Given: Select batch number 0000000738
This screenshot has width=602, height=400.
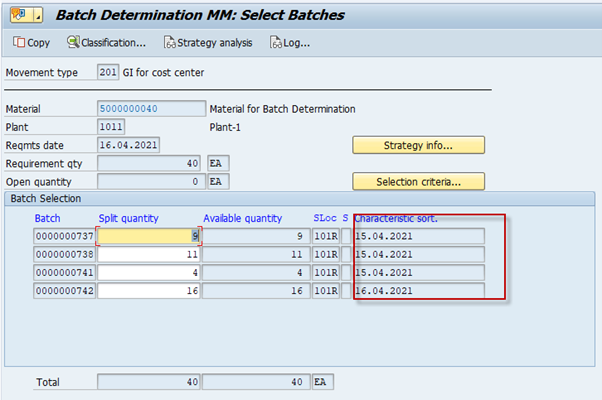Looking at the screenshot, I should click(x=64, y=254).
